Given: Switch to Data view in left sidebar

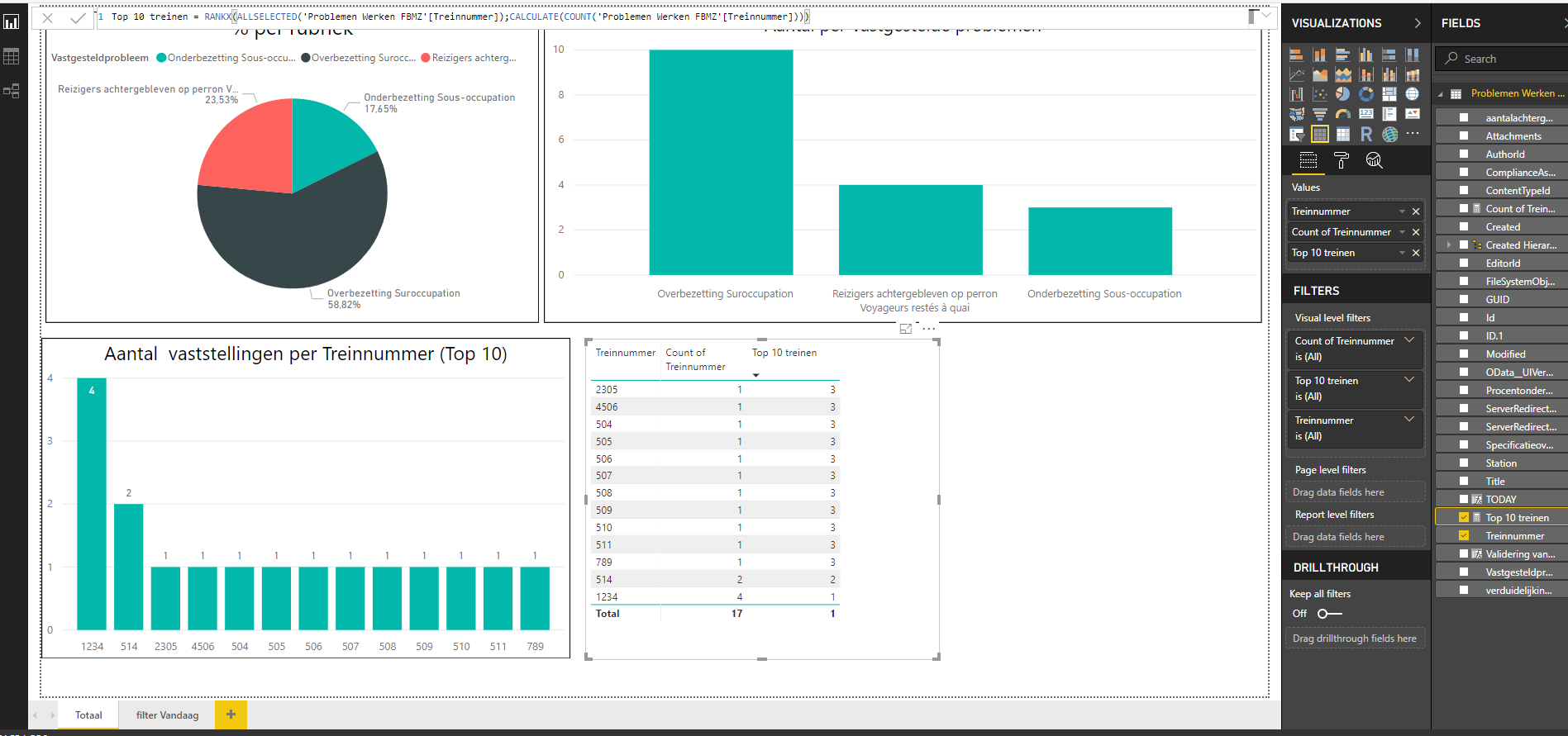Looking at the screenshot, I should pos(12,56).
